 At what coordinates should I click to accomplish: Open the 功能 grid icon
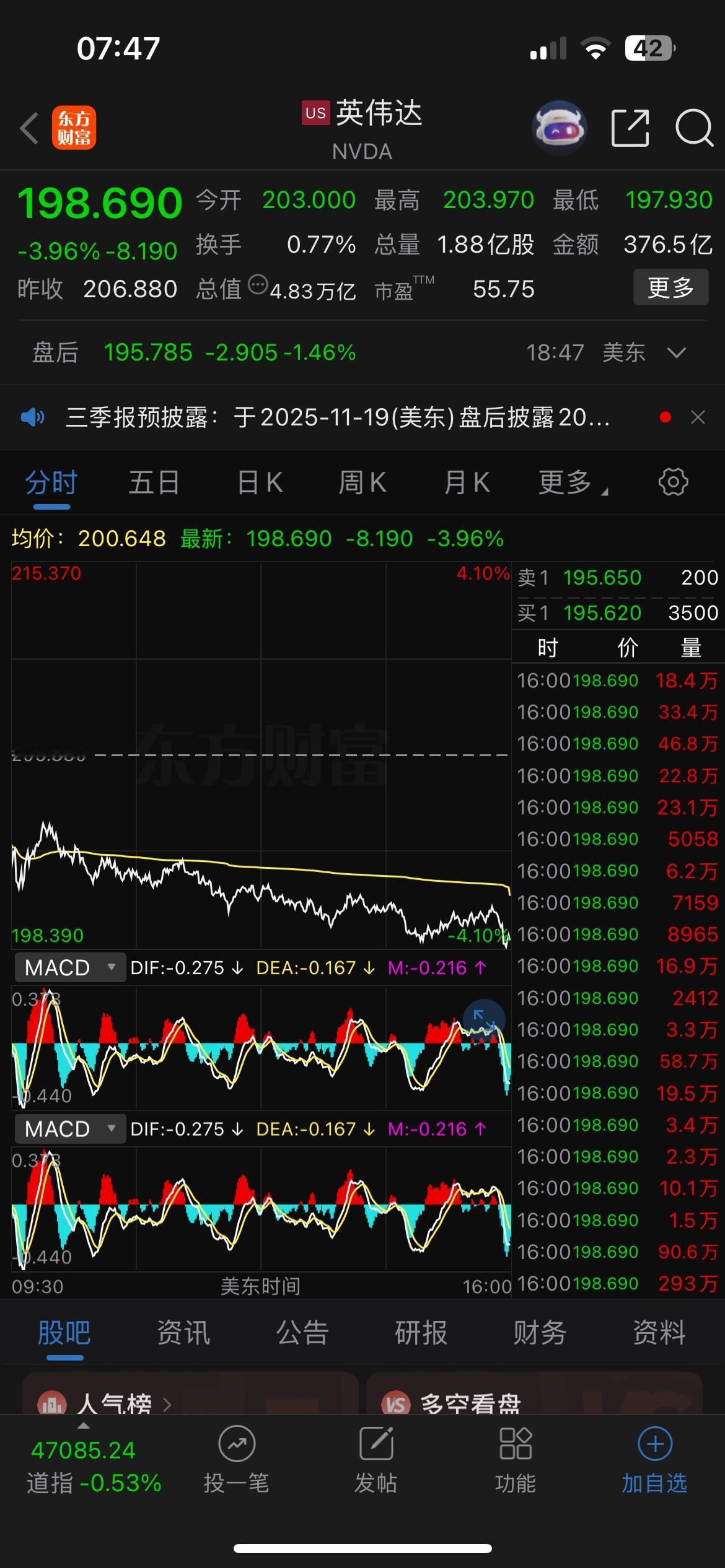(516, 1444)
